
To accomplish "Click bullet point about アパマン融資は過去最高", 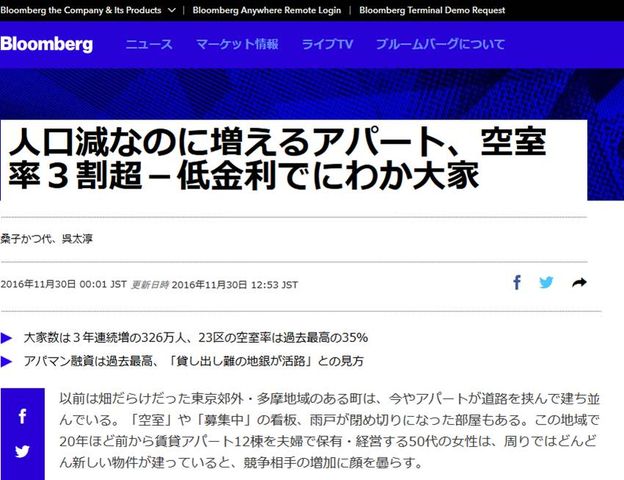I will (193, 361).
